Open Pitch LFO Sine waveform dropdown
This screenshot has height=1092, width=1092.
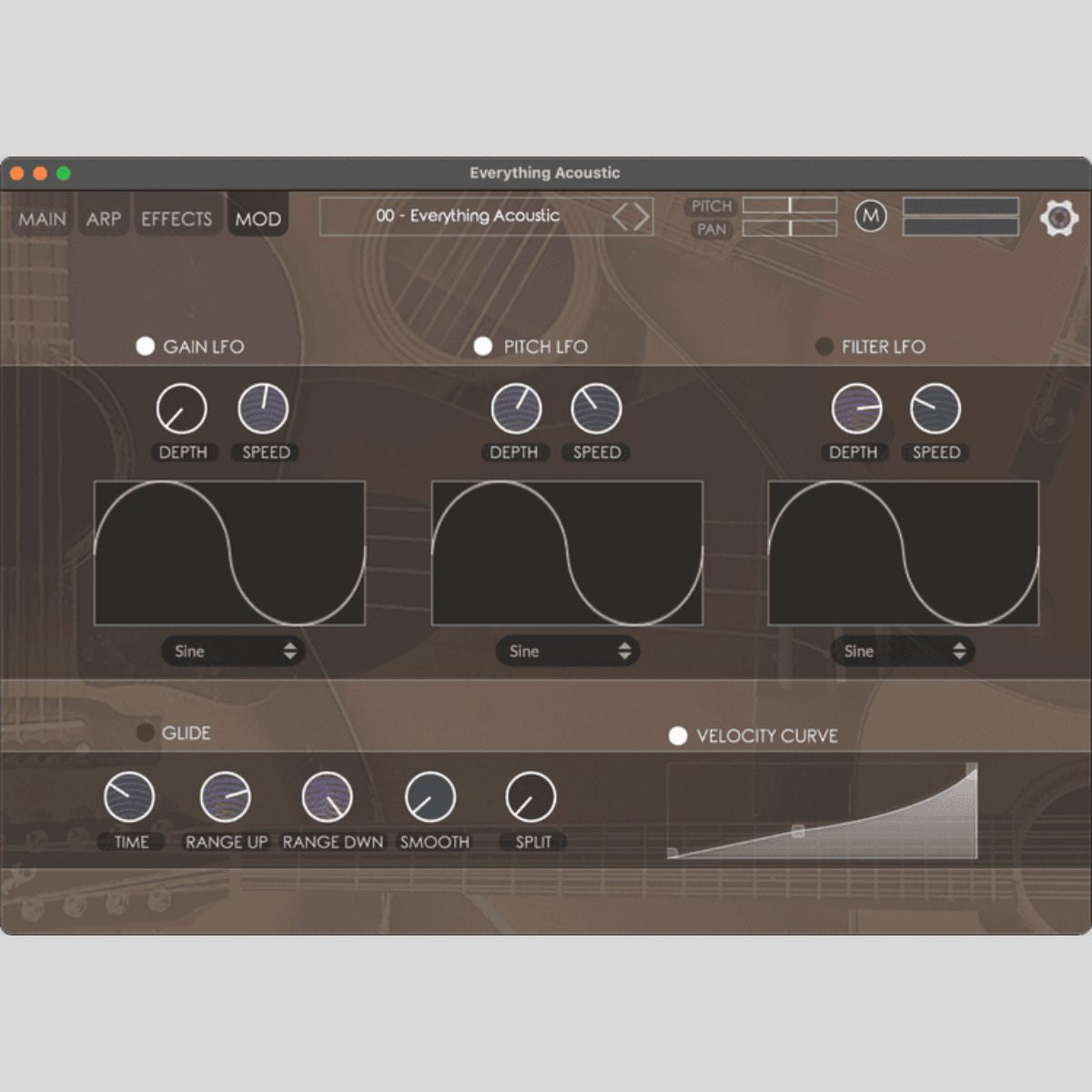(568, 651)
